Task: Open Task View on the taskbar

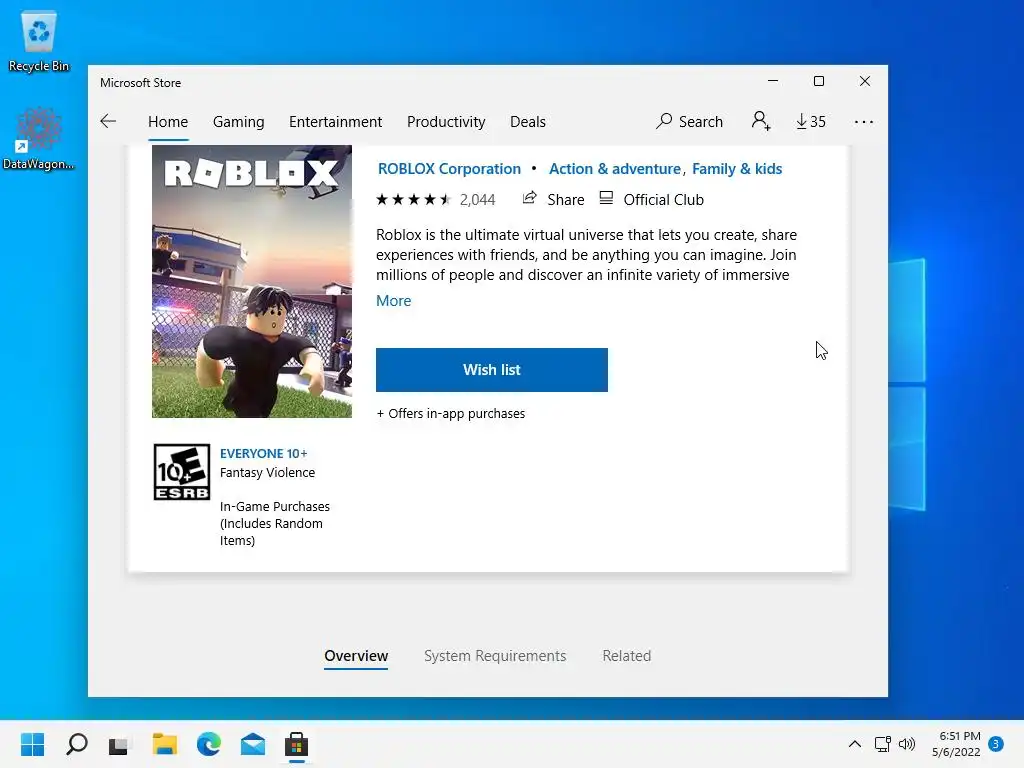Action: point(119,745)
